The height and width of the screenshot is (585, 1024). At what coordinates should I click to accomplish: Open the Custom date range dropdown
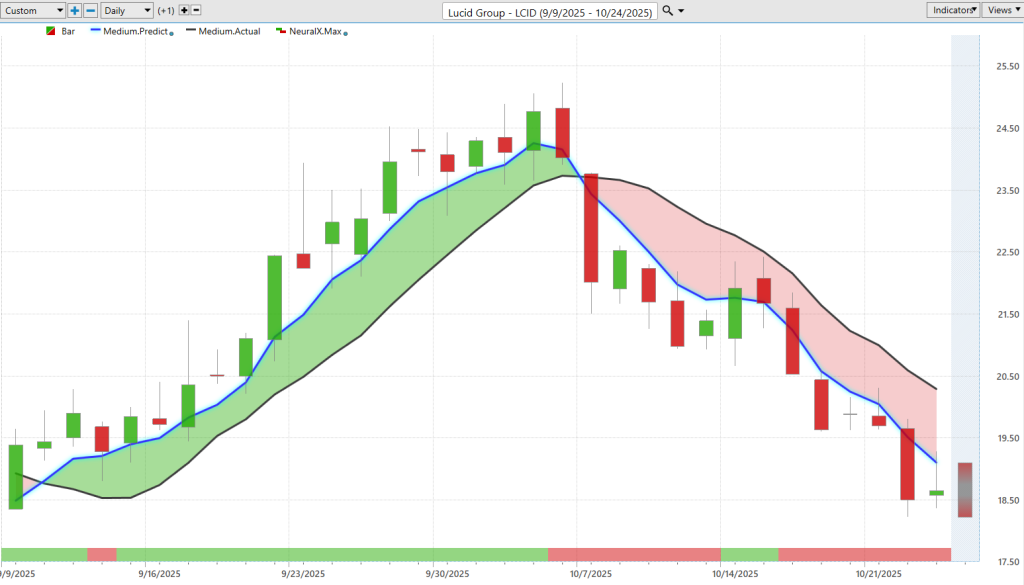click(33, 10)
